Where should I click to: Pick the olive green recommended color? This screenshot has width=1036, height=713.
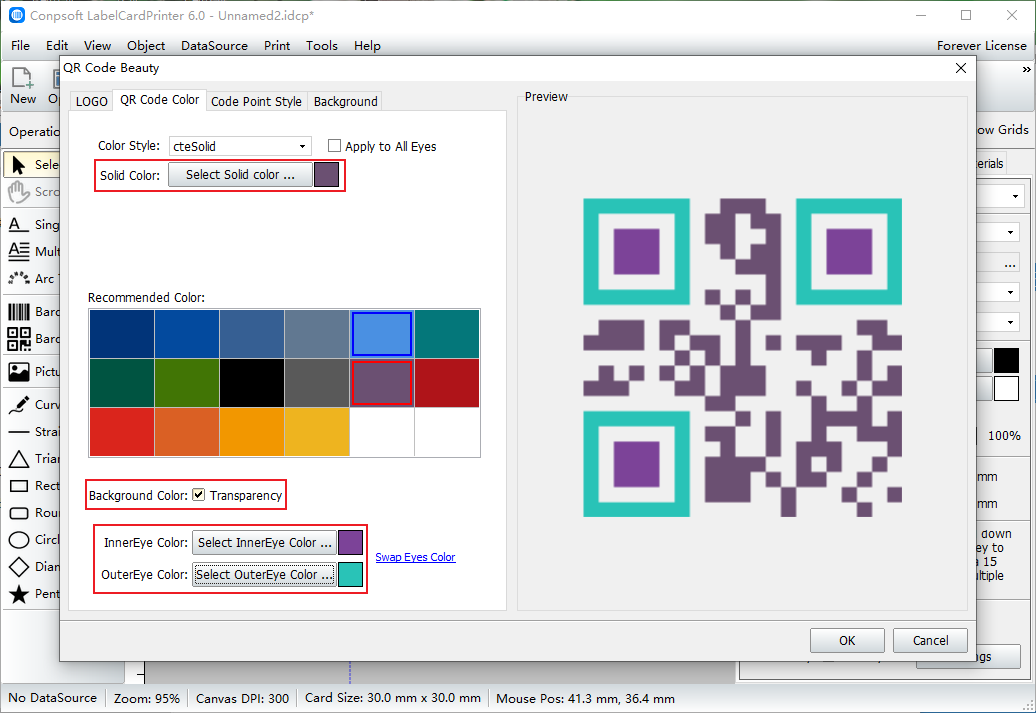coord(187,383)
